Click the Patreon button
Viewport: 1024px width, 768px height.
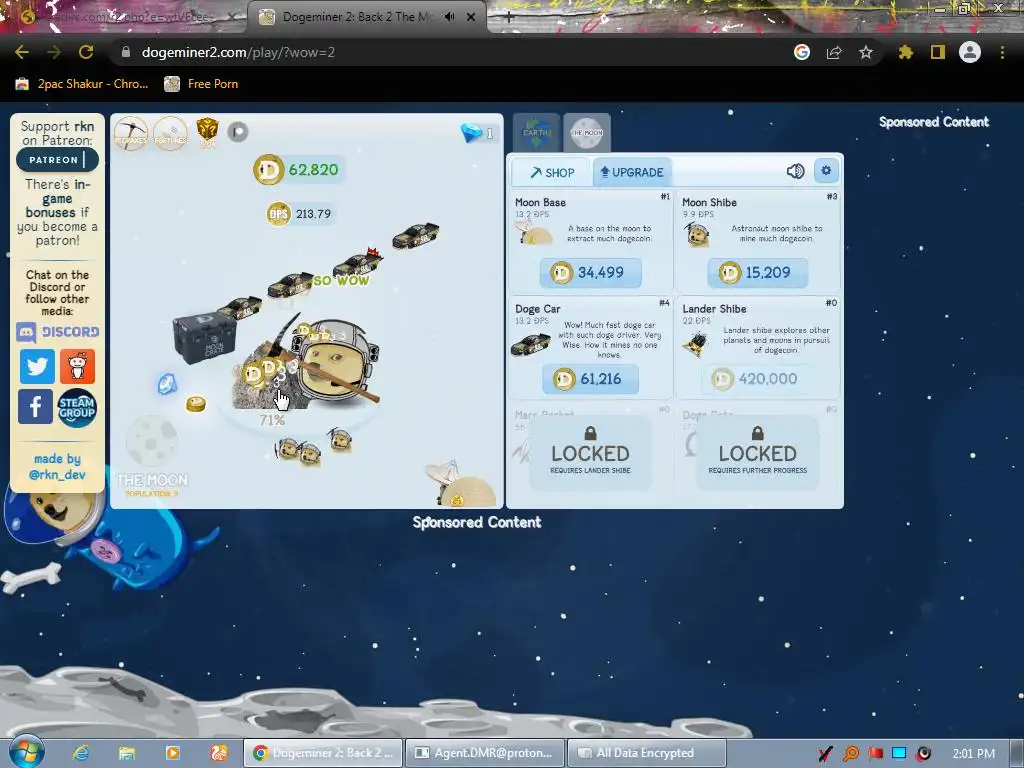coord(57,160)
